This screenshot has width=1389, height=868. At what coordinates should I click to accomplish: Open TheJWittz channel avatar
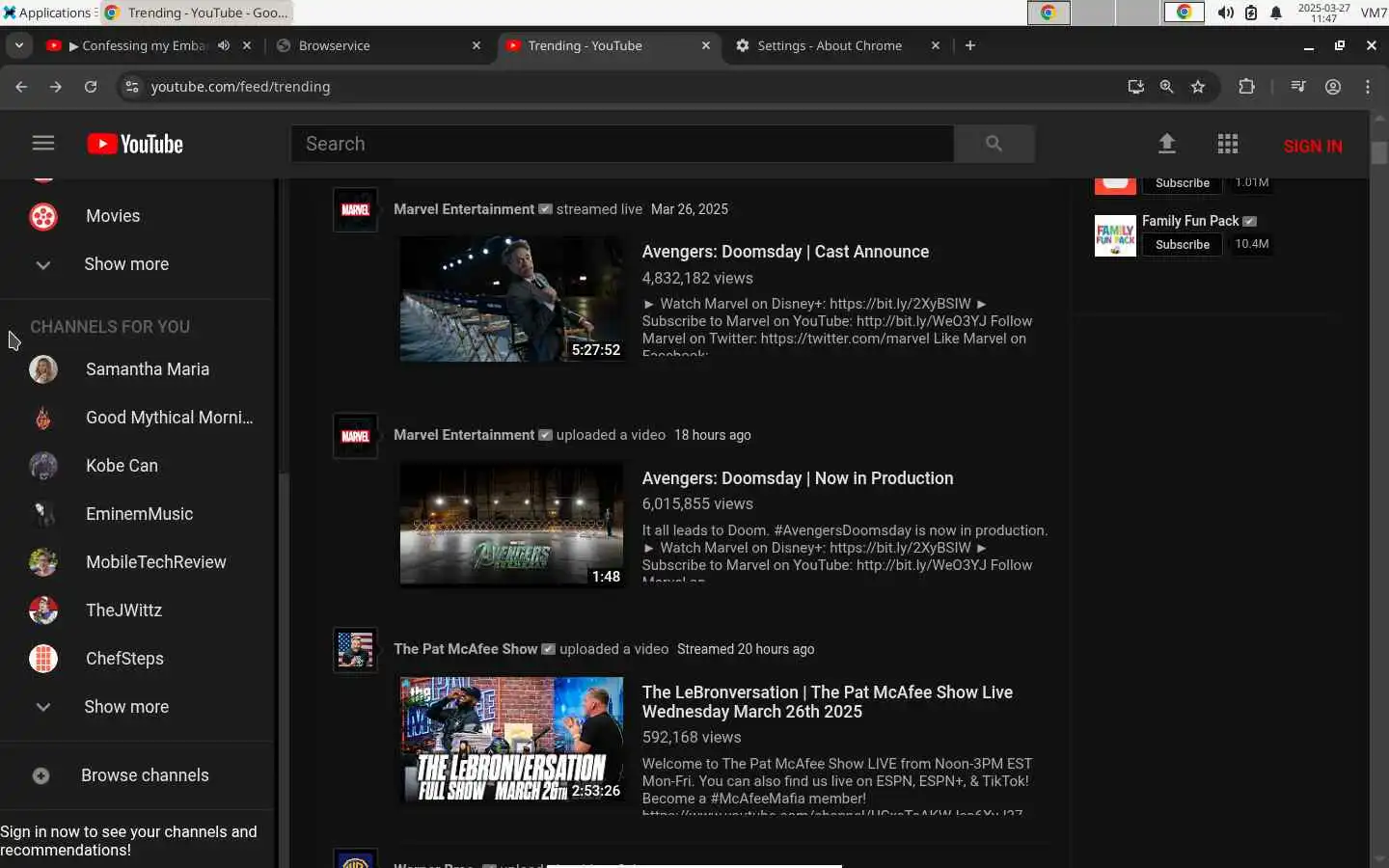coord(43,610)
